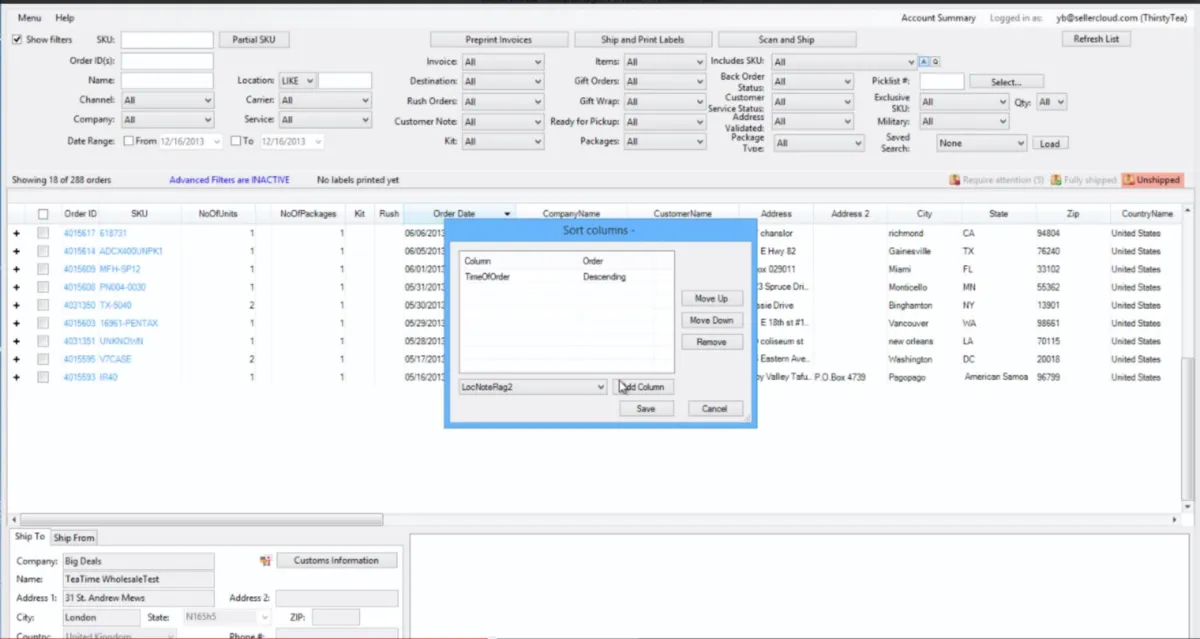The image size is (1200, 639).
Task: Click the Partial SKU button
Action: pyautogui.click(x=253, y=40)
